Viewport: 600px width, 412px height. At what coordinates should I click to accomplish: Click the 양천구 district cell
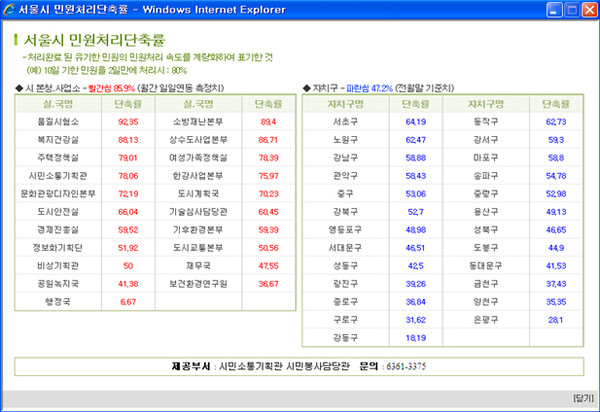(x=486, y=301)
